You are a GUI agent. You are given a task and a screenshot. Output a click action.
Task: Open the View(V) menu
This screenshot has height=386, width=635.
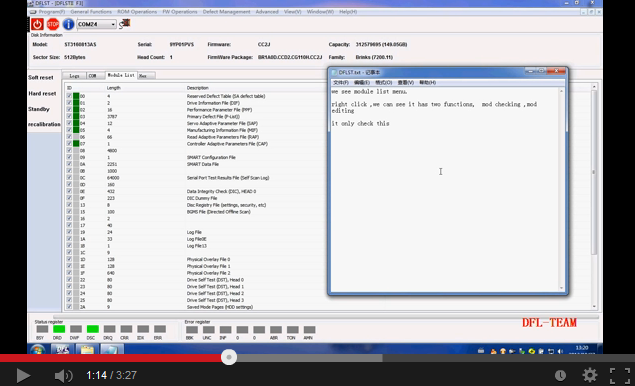(292, 12)
